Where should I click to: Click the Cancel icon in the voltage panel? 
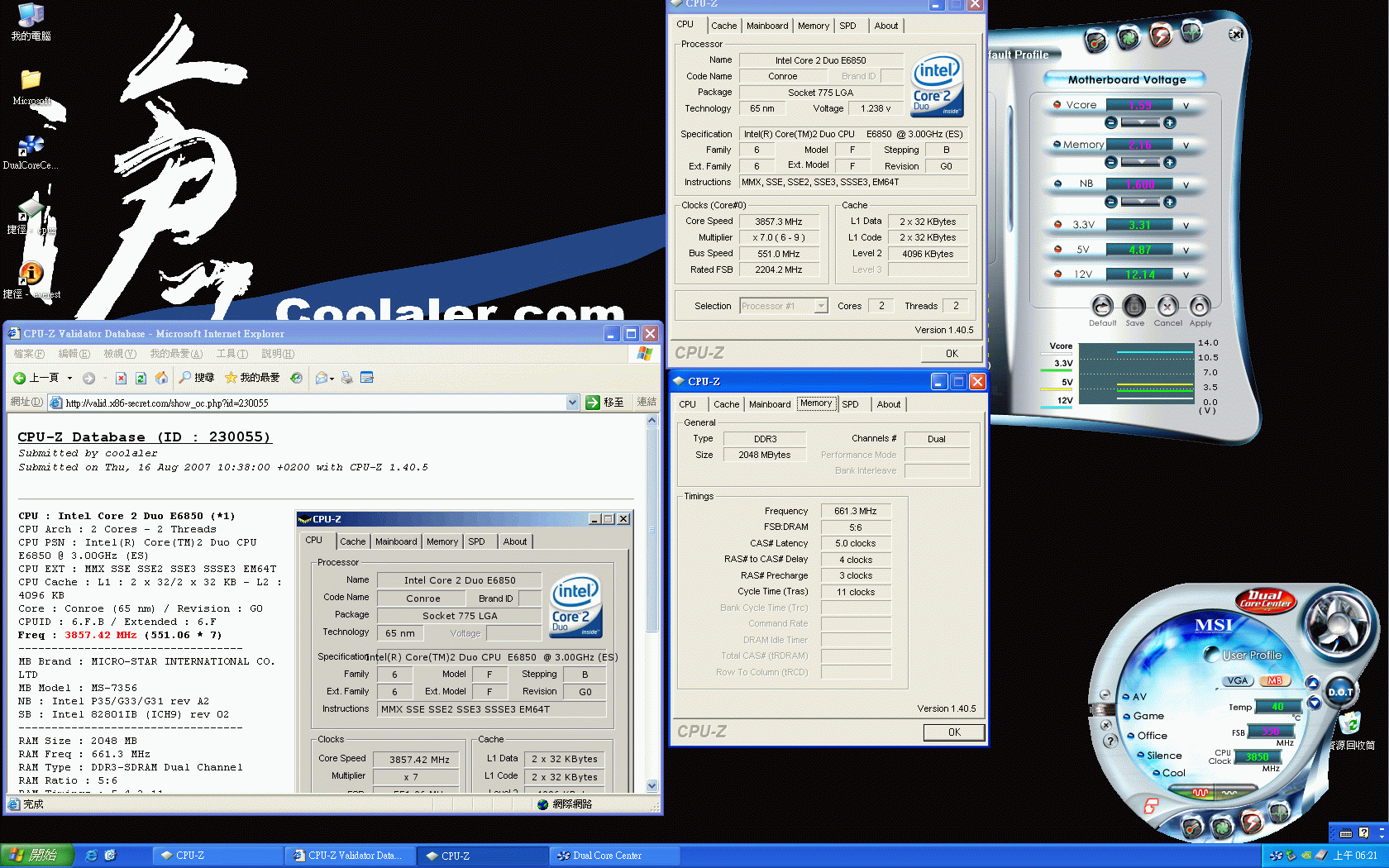(1167, 306)
